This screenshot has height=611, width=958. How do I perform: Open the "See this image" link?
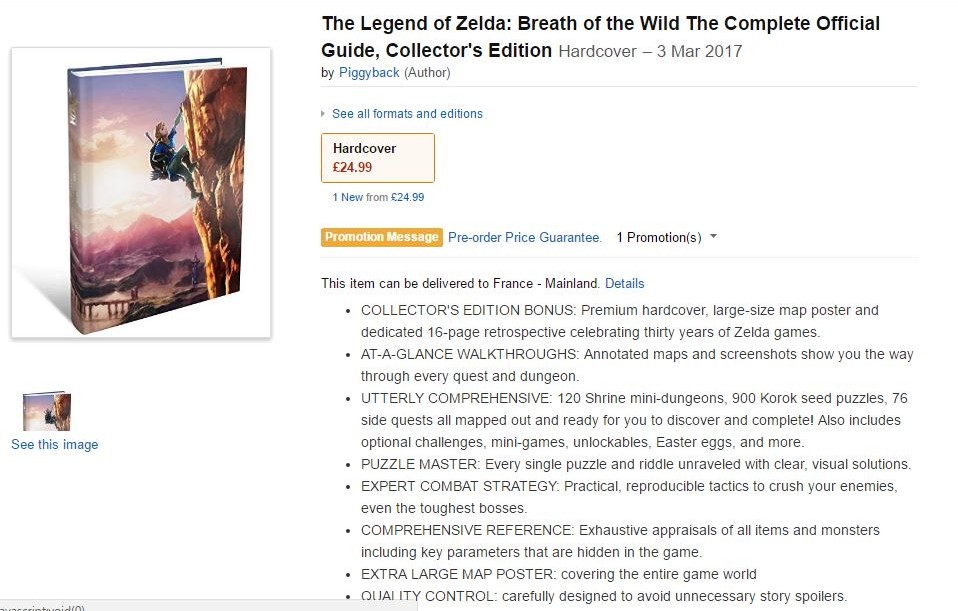(x=54, y=445)
